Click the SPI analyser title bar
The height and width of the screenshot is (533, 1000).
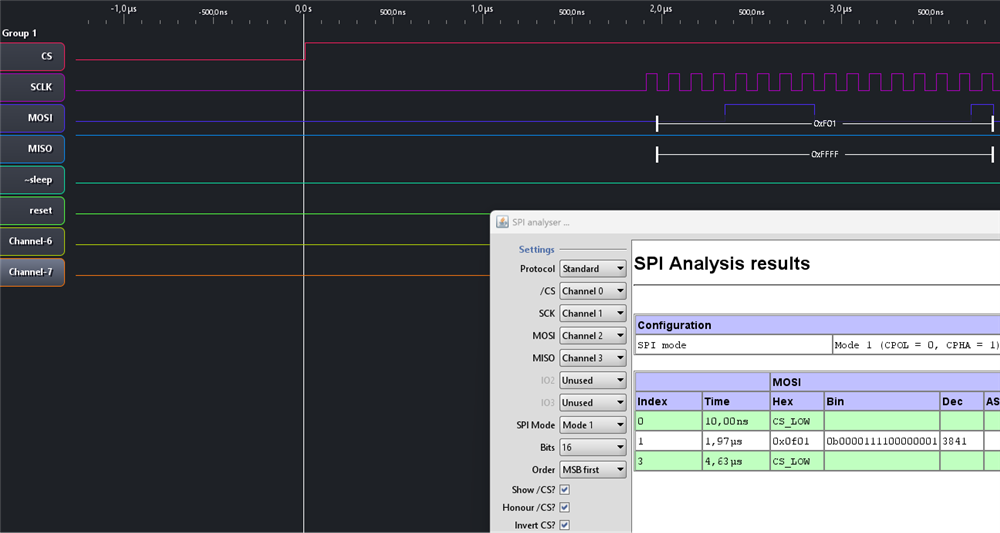[x=745, y=222]
